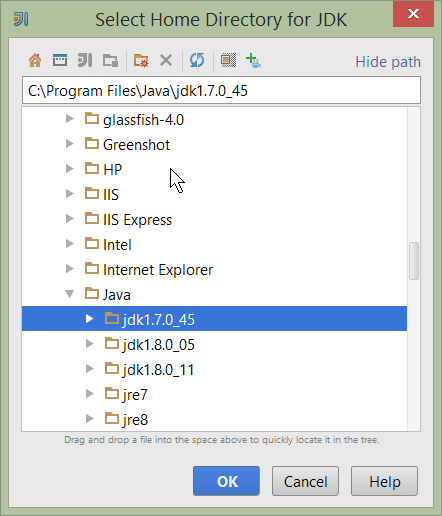The height and width of the screenshot is (516, 442).
Task: Go to the Home directory icon
Action: pyautogui.click(x=35, y=61)
